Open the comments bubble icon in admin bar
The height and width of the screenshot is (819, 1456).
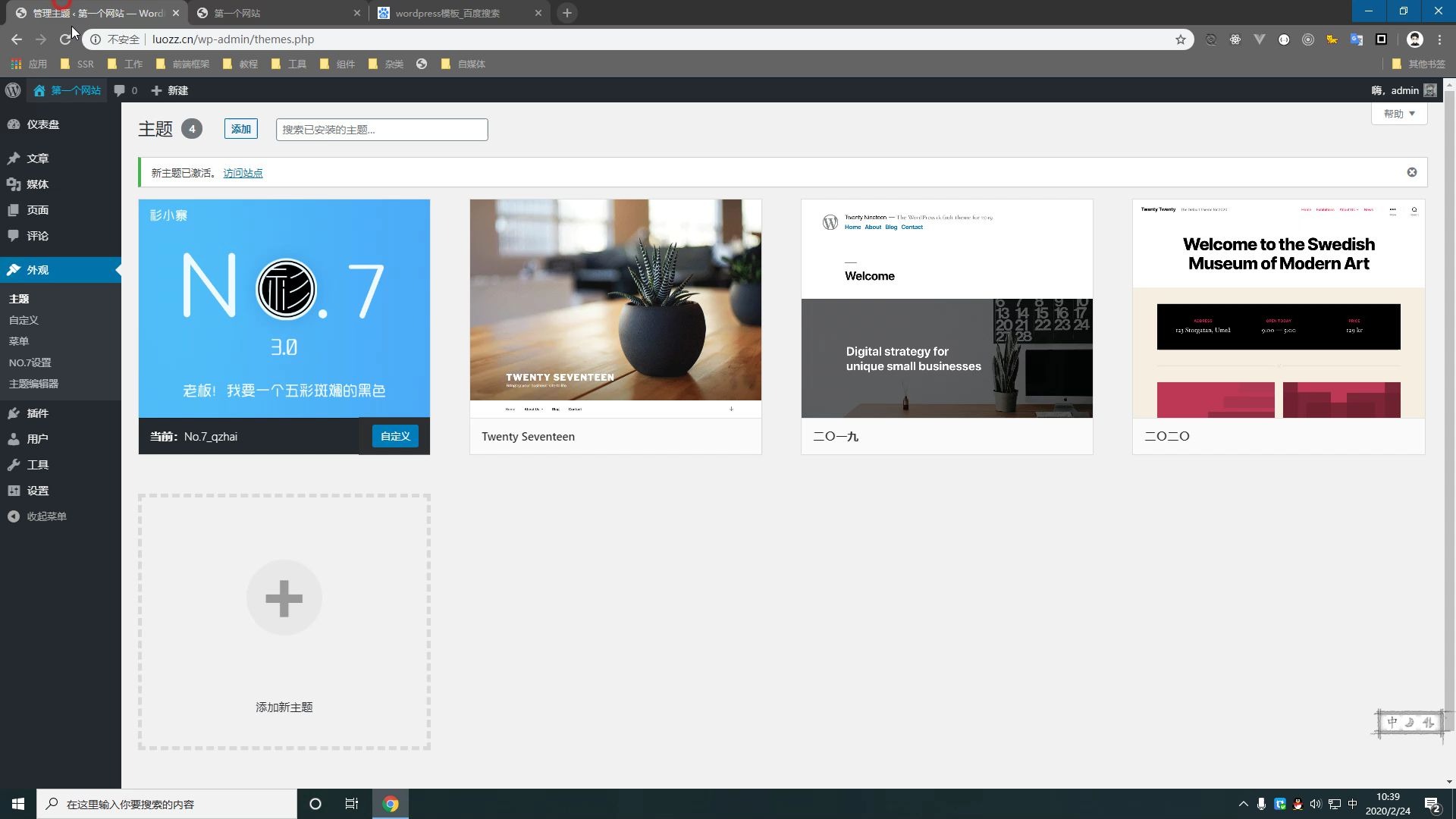point(120,90)
